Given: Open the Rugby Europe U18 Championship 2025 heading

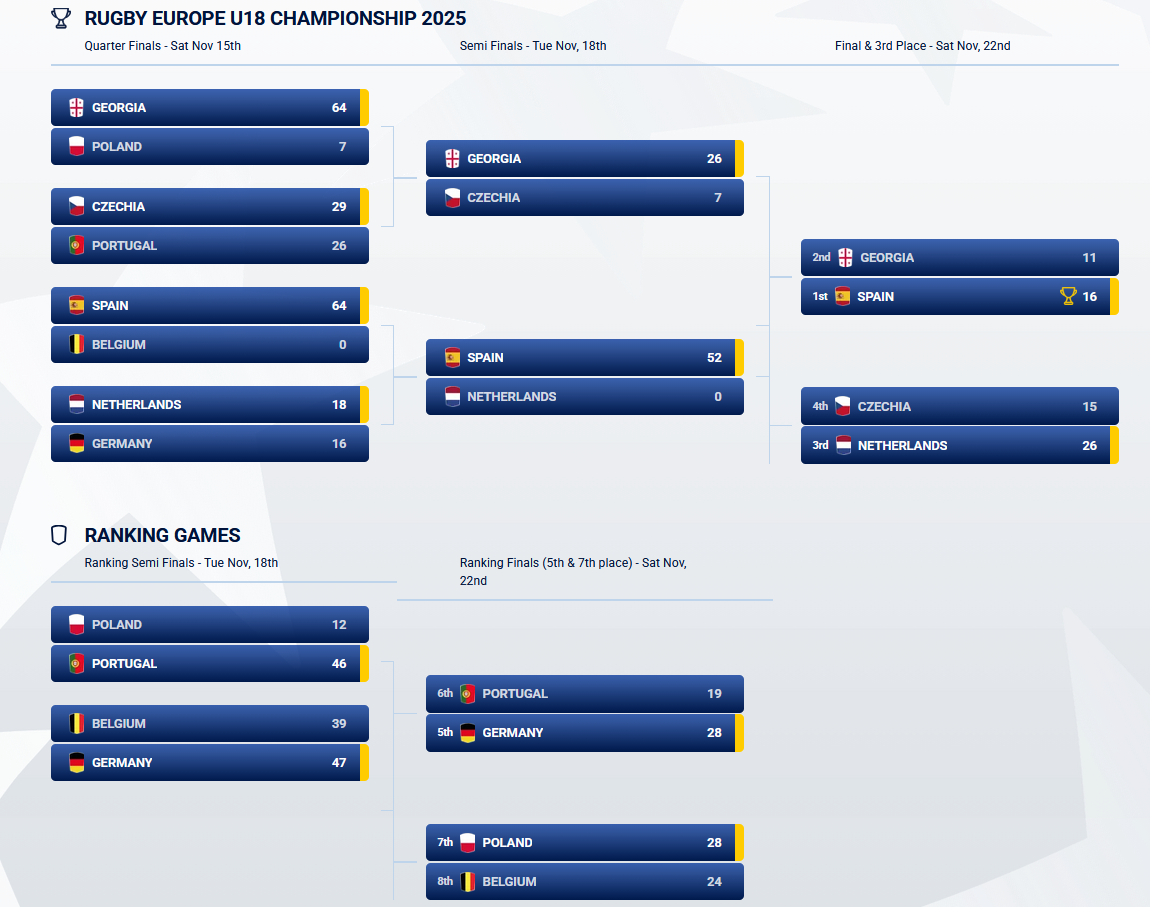Looking at the screenshot, I should (x=275, y=18).
